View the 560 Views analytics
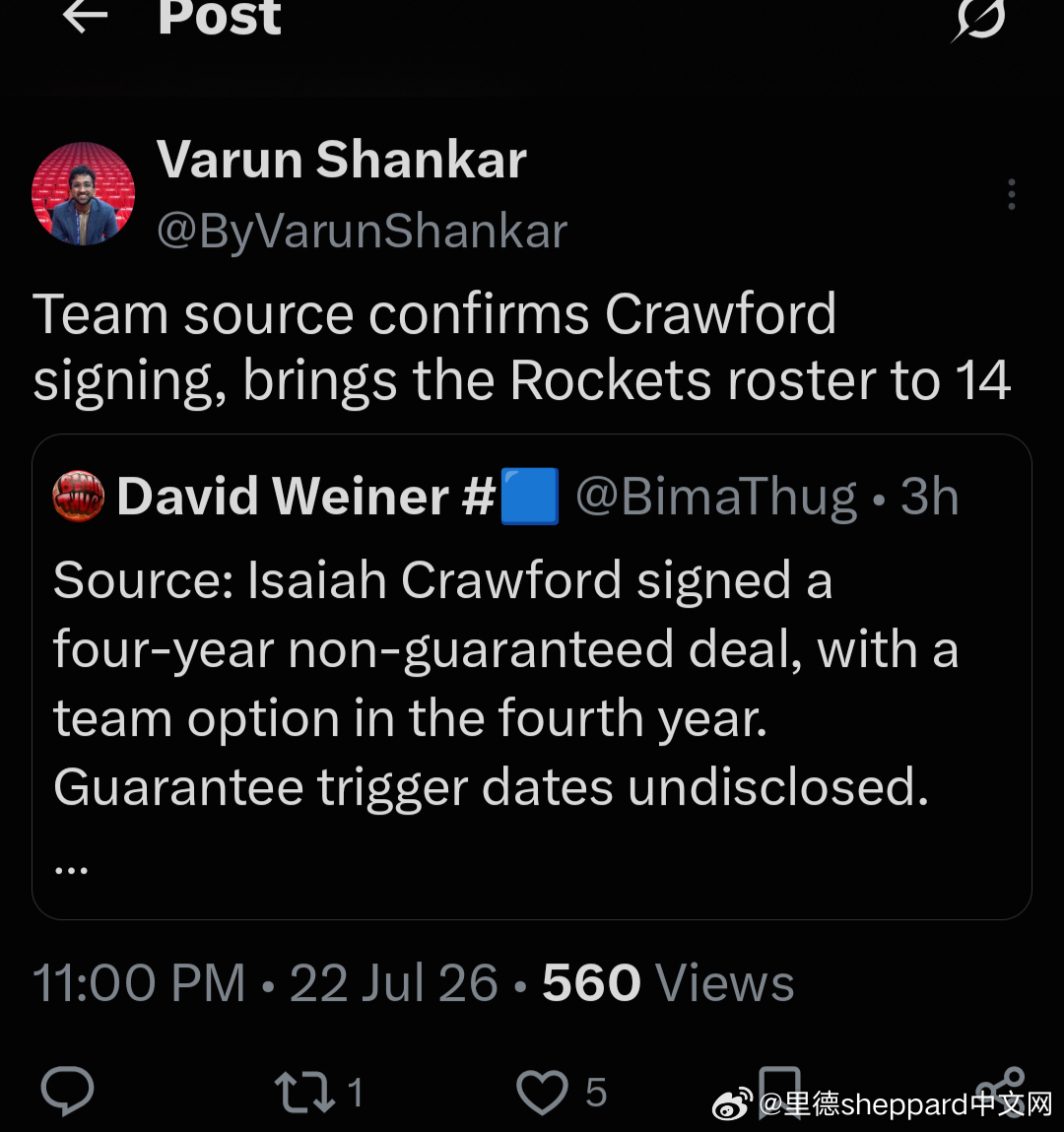The image size is (1064, 1132). (x=668, y=983)
